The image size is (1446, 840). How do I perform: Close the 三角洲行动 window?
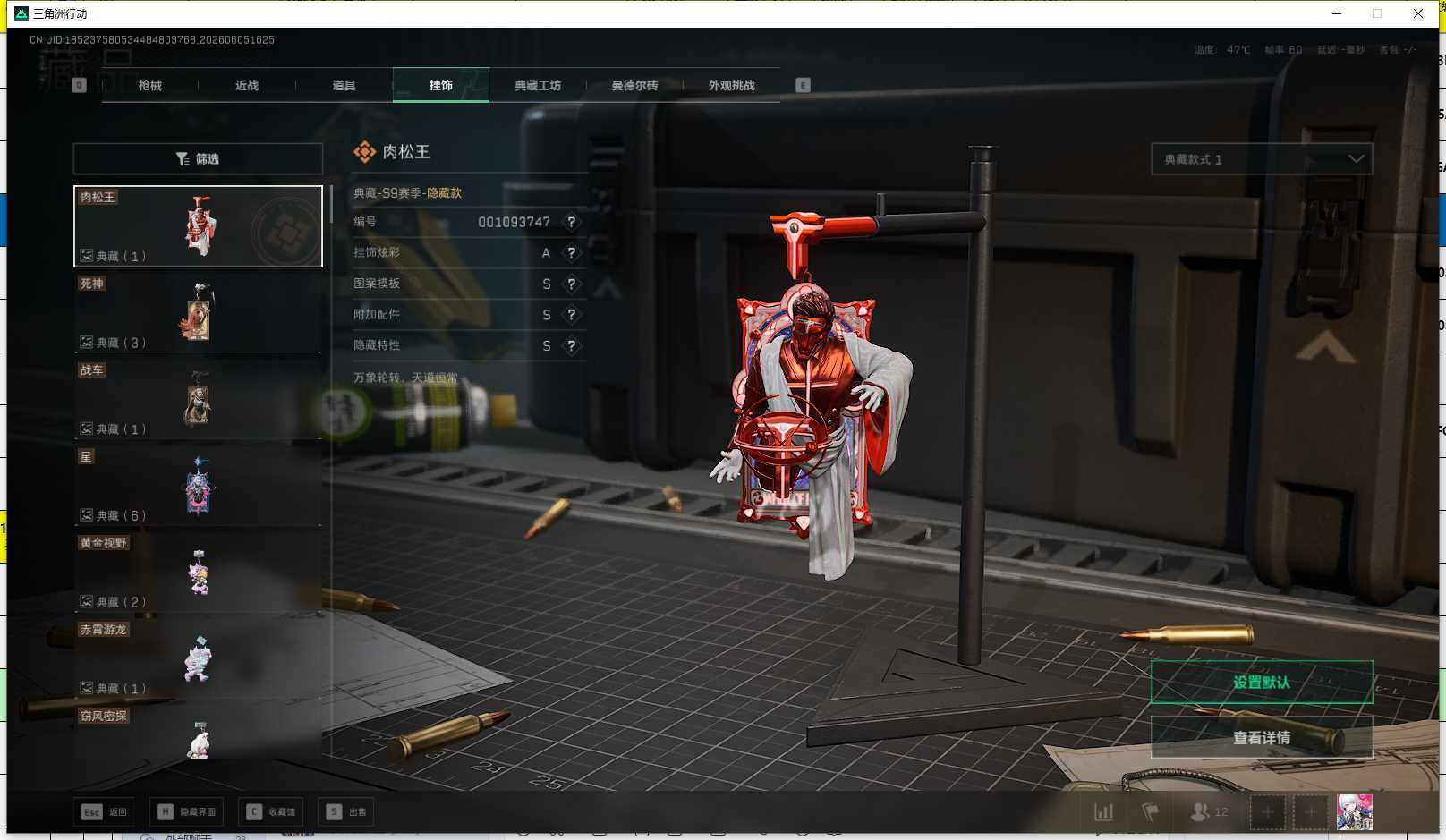pyautogui.click(x=1418, y=13)
